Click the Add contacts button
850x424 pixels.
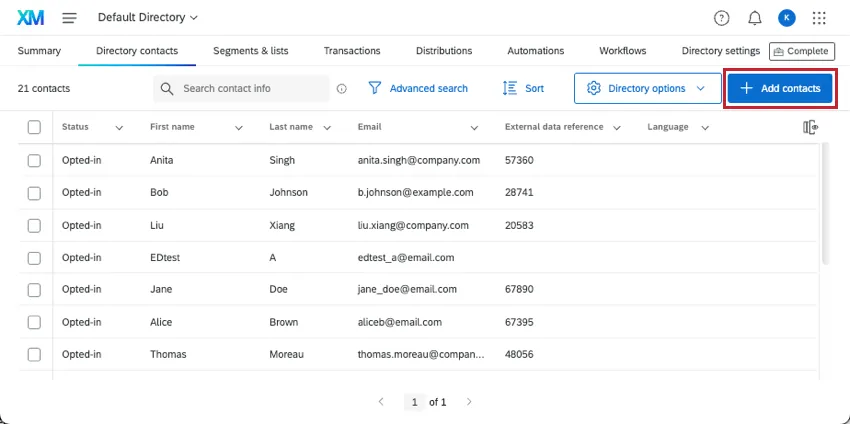pyautogui.click(x=780, y=88)
